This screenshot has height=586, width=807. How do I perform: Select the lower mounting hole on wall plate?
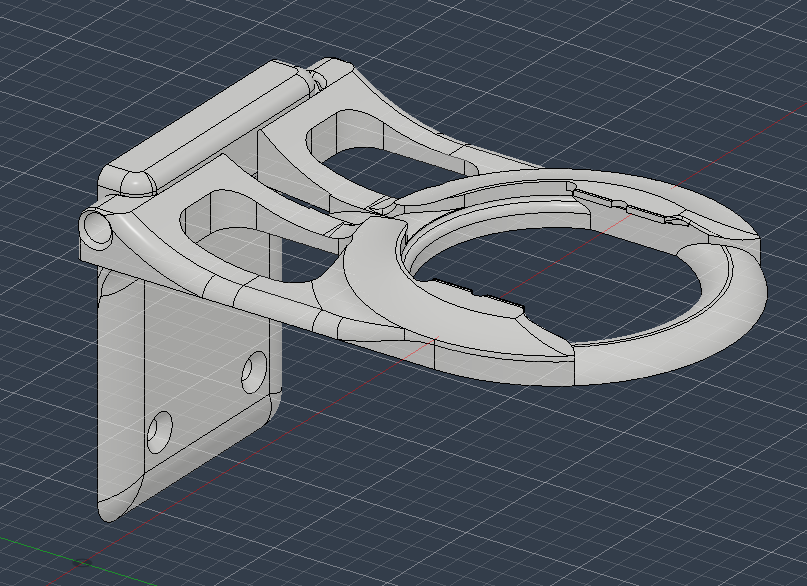point(159,432)
